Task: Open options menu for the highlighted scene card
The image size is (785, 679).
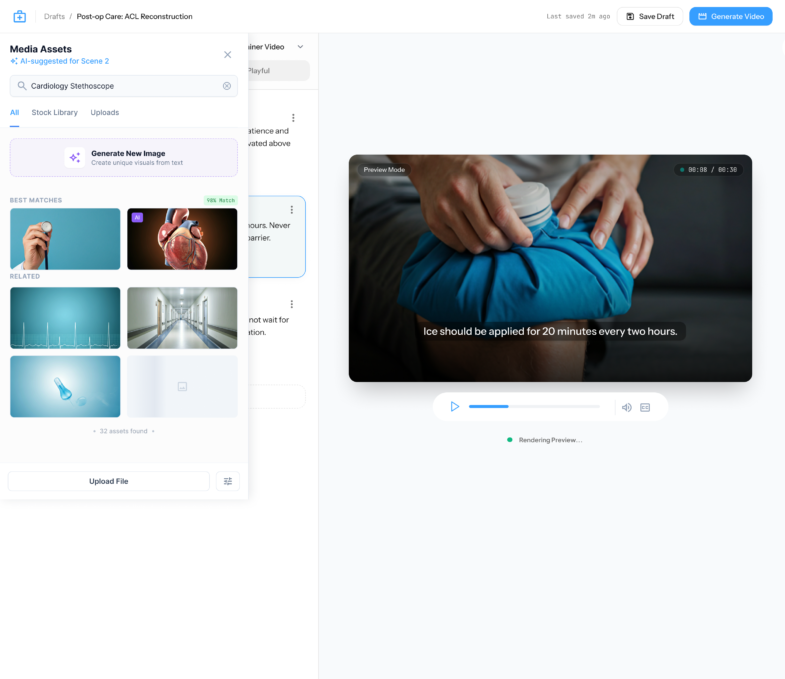Action: 292,210
